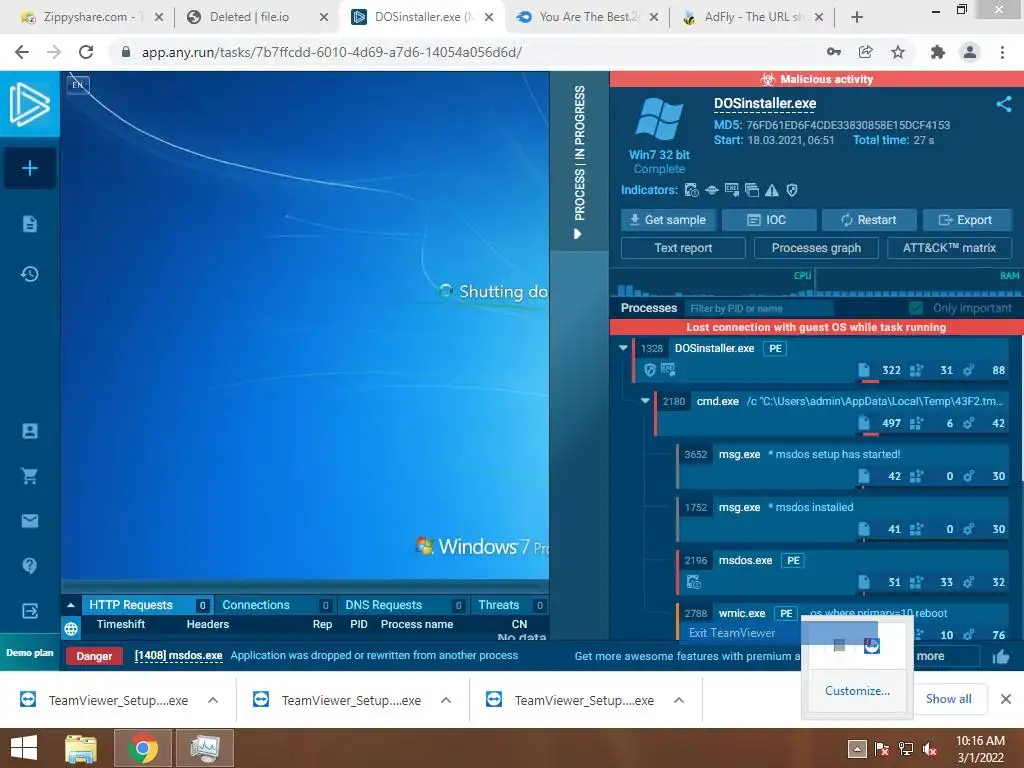Click the show hidden tray icons arrow
Screen dimensions: 1024x768
[857, 749]
